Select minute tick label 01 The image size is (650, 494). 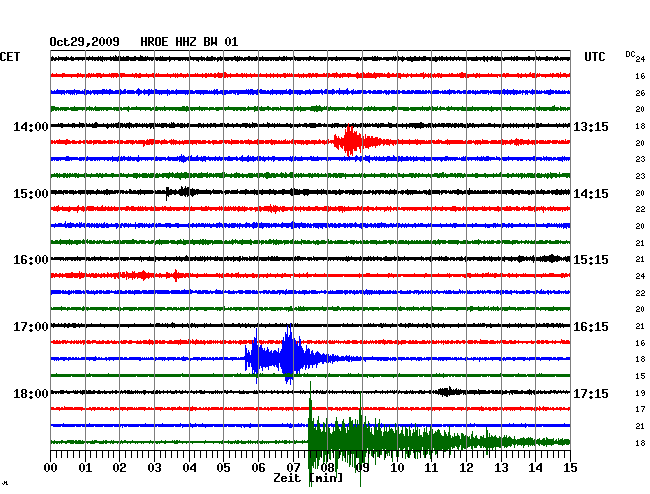(85, 468)
